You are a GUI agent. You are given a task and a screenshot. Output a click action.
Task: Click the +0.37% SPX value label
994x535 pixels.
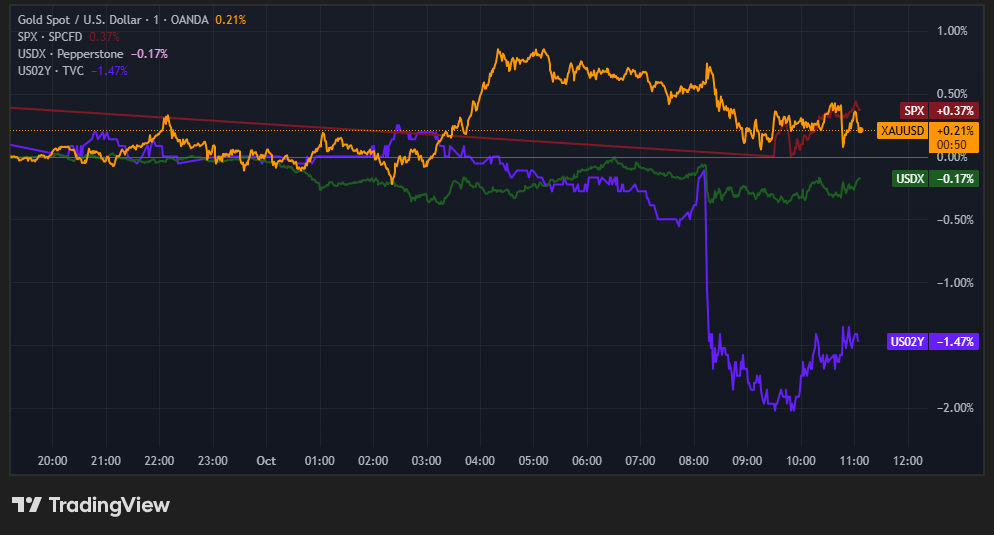953,110
